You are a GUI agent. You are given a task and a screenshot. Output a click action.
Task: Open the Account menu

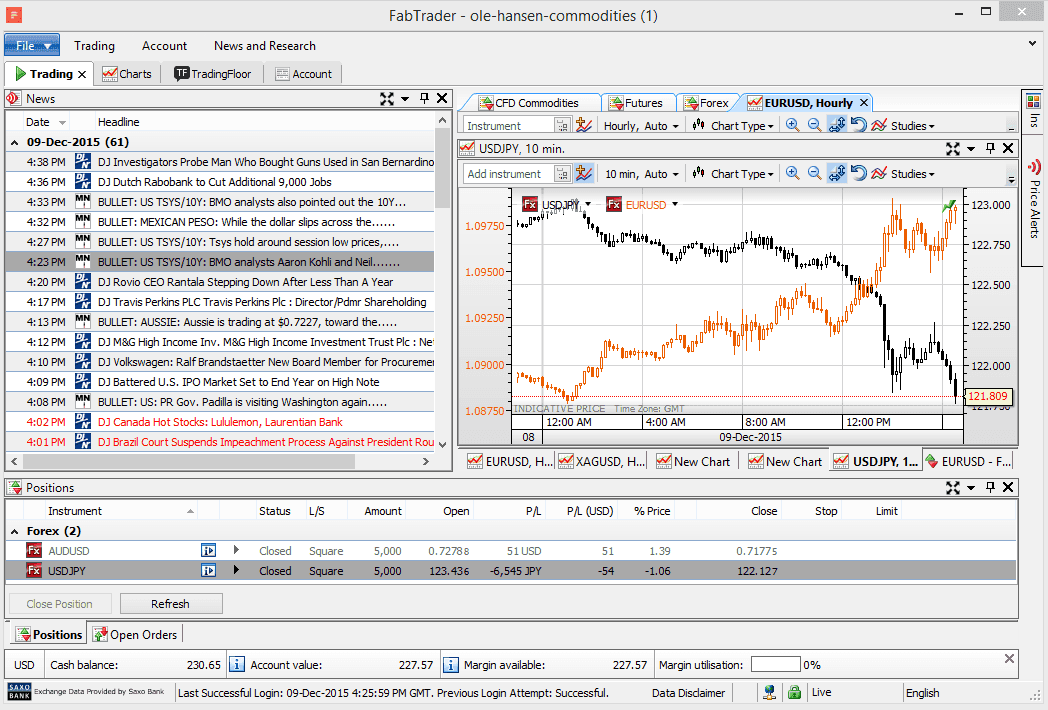164,45
